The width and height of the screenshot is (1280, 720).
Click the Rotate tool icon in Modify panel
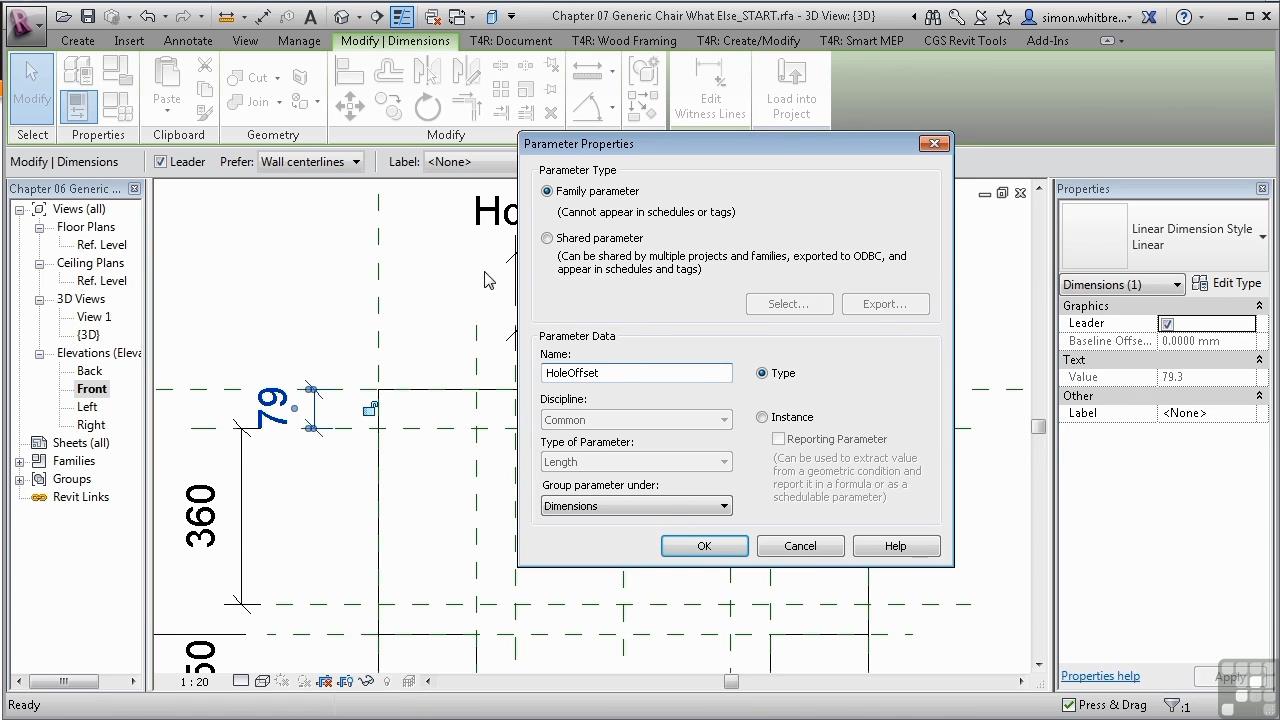click(x=427, y=106)
